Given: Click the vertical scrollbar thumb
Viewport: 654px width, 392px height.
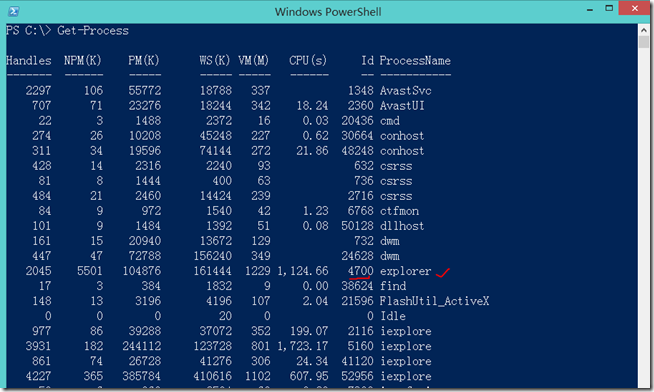Looking at the screenshot, I should click(644, 42).
